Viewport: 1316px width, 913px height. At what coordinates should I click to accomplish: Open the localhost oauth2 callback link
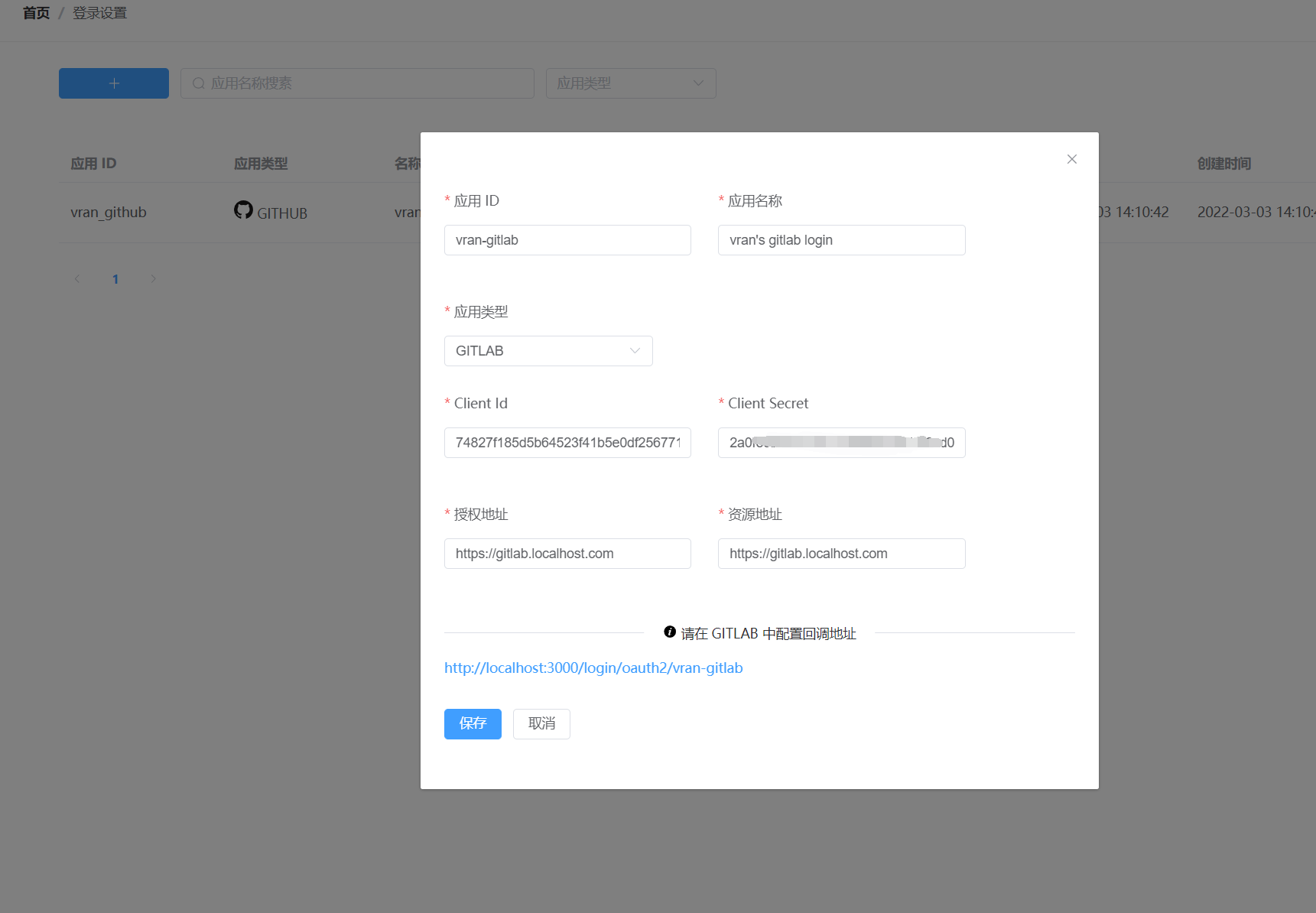pos(593,668)
